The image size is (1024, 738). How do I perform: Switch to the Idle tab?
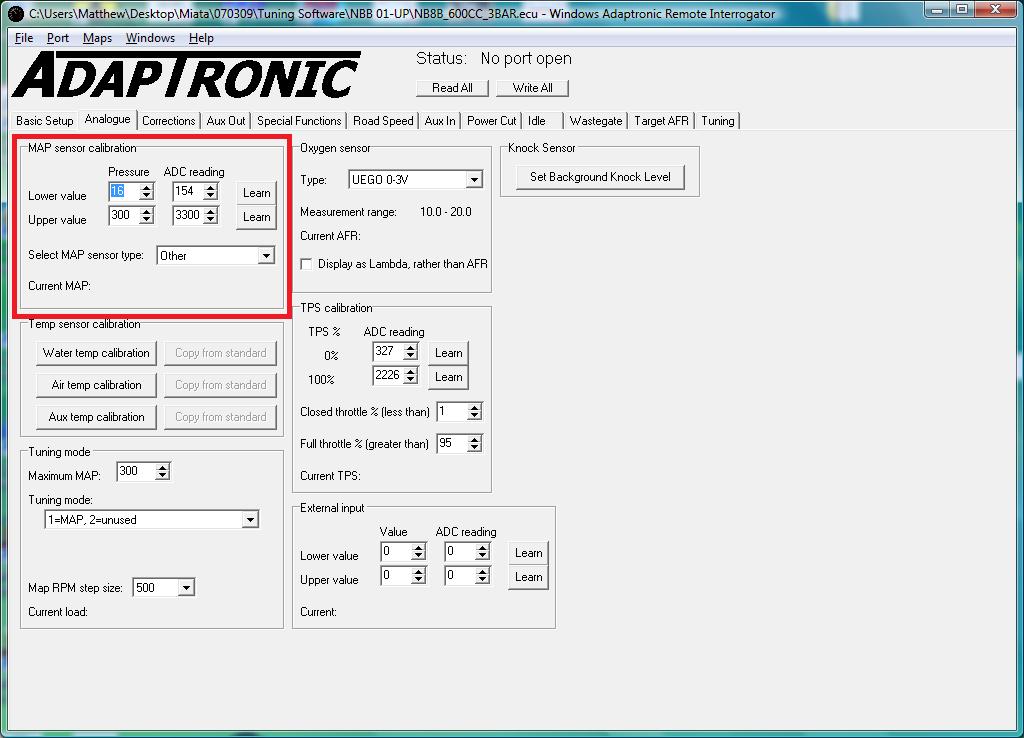click(537, 121)
